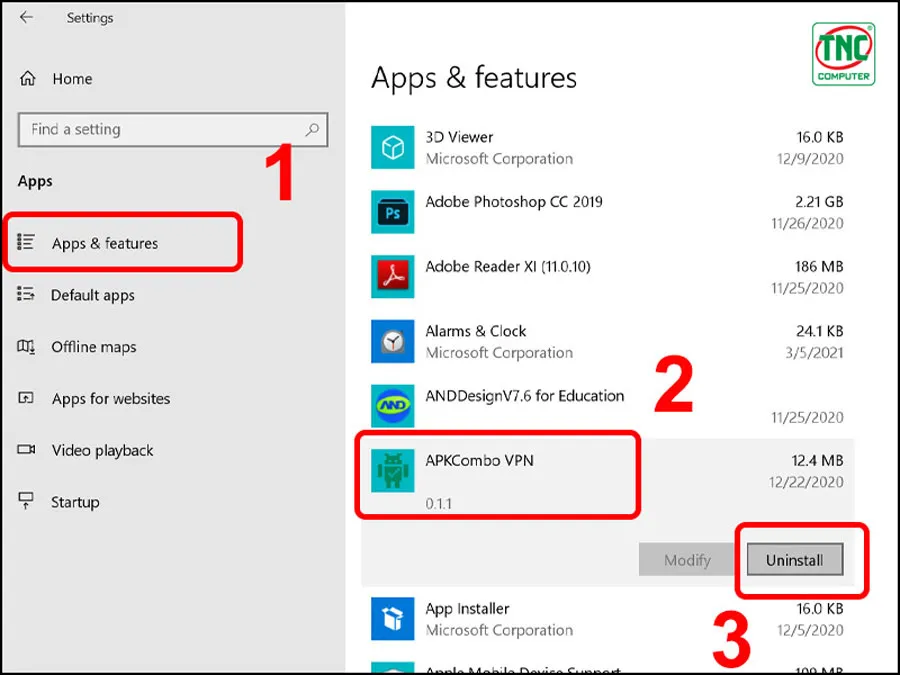This screenshot has width=900, height=675.
Task: Click the Offline maps map icon
Action: (x=26, y=346)
